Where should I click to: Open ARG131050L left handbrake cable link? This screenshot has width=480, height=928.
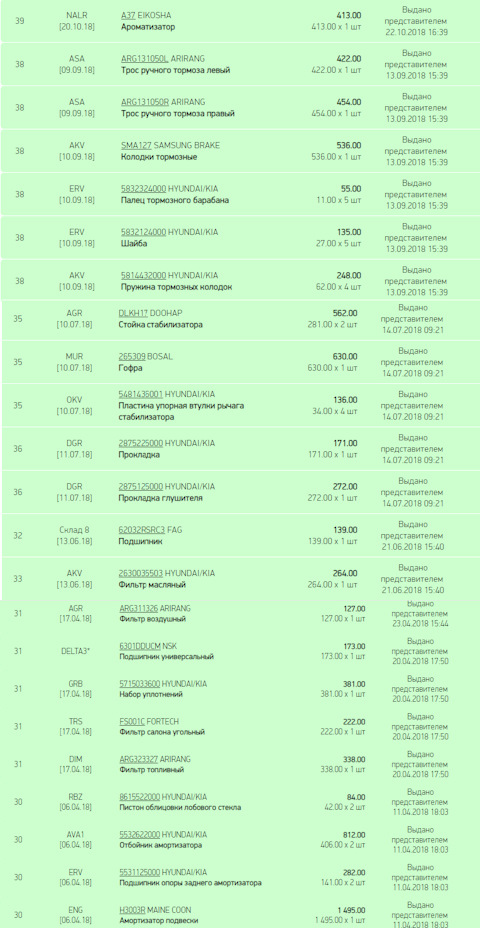coord(145,59)
